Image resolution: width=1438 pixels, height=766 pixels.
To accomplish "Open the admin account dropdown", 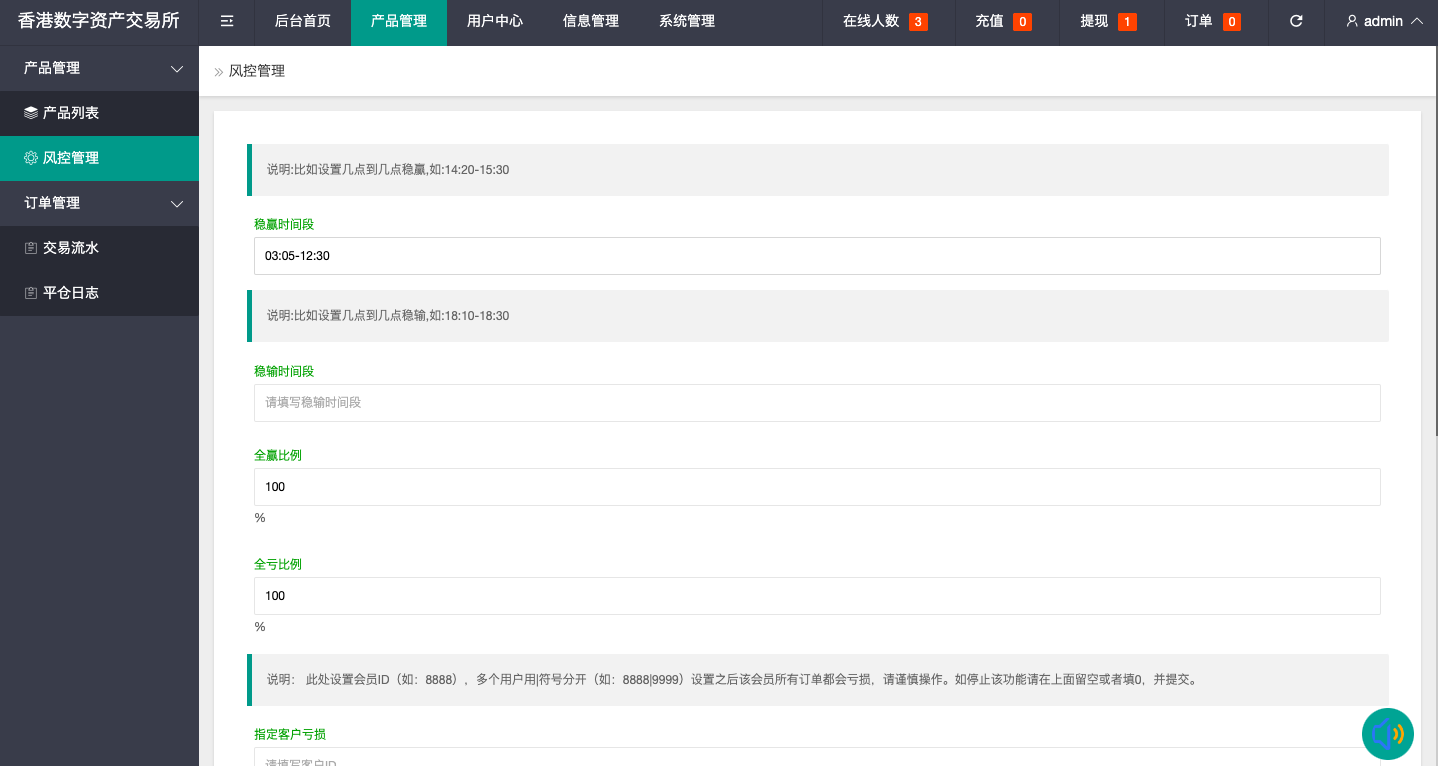I will pyautogui.click(x=1383, y=21).
